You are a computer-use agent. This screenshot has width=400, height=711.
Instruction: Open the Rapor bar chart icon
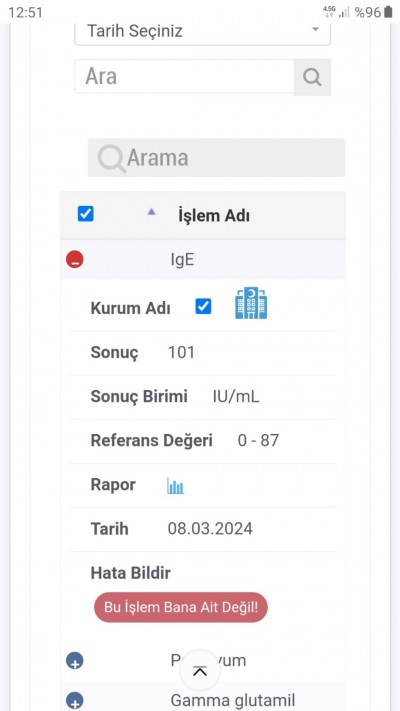pos(176,486)
